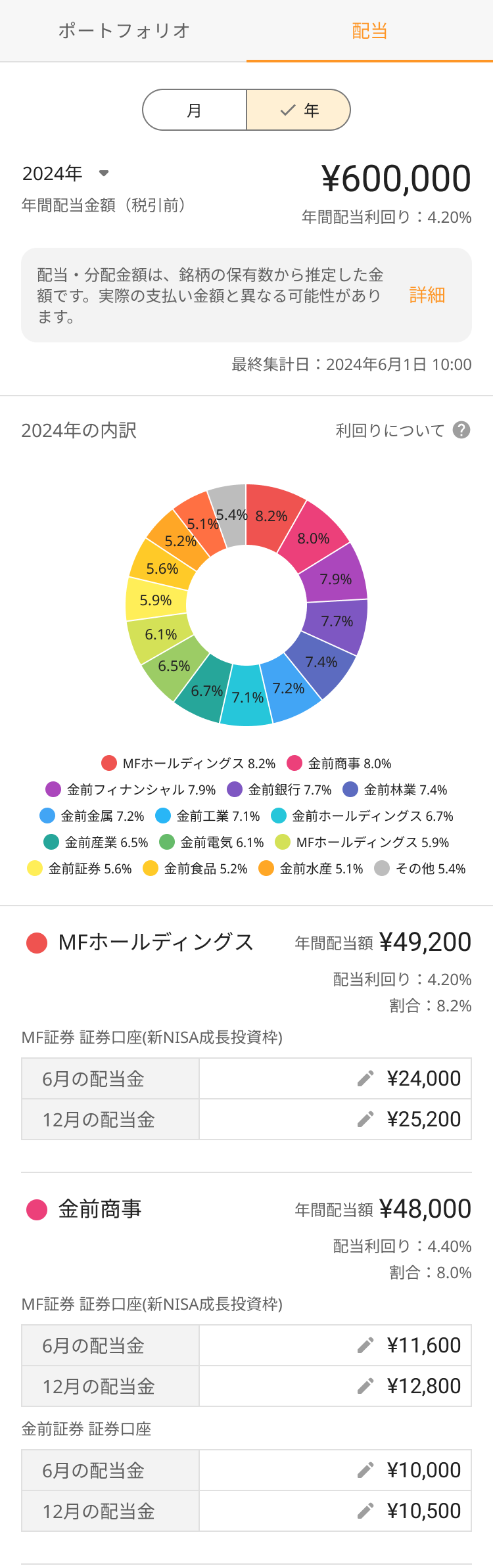493x1568 pixels.
Task: Switch to the ポートフォリオ tab
Action: [124, 31]
